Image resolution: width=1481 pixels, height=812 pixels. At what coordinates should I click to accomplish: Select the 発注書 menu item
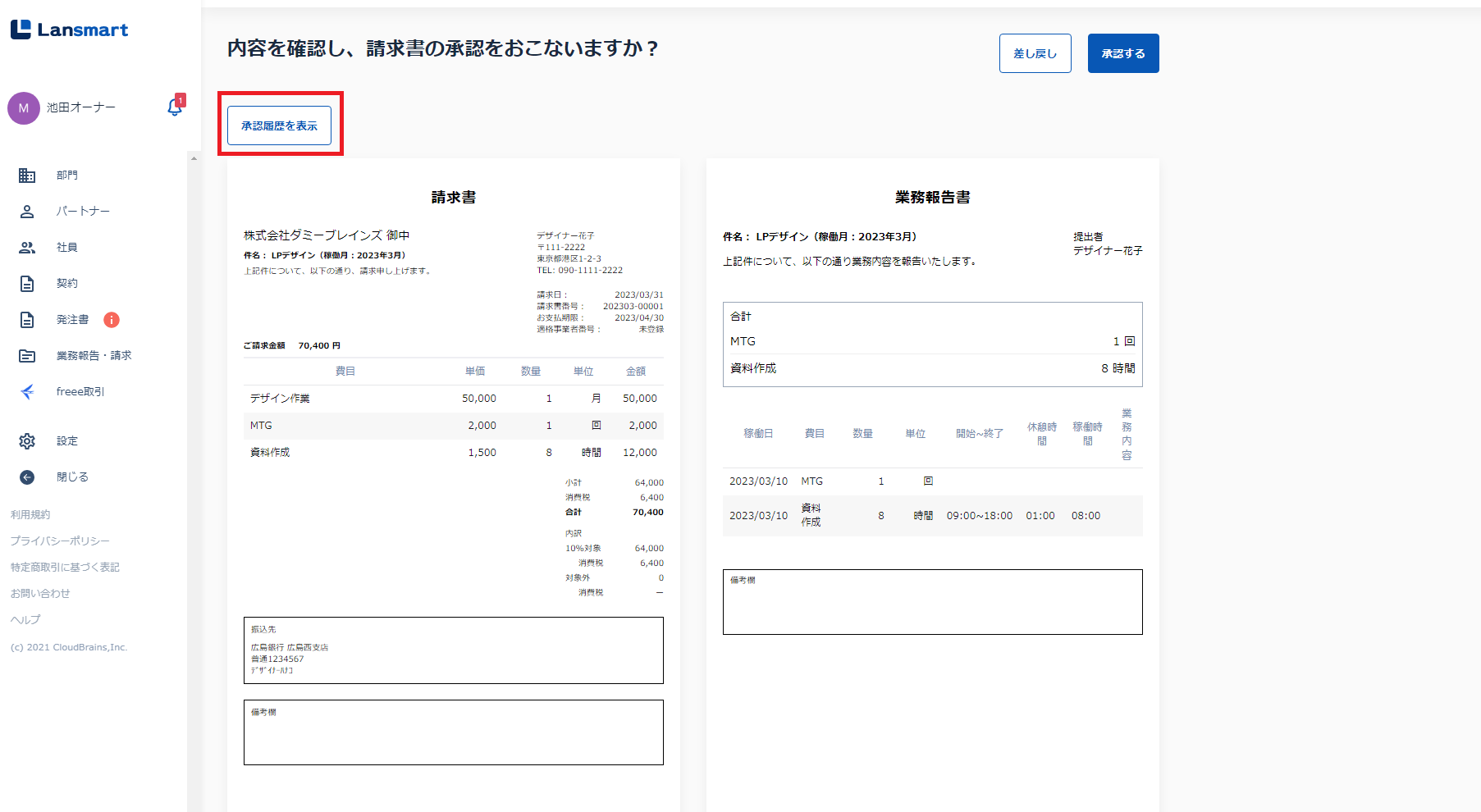pos(72,320)
